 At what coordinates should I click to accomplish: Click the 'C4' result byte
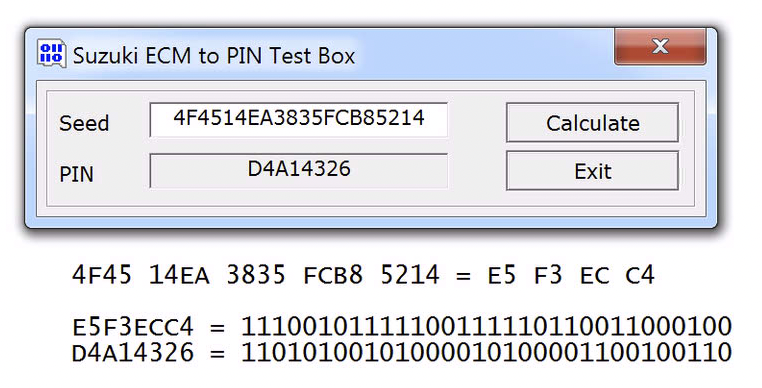(641, 275)
